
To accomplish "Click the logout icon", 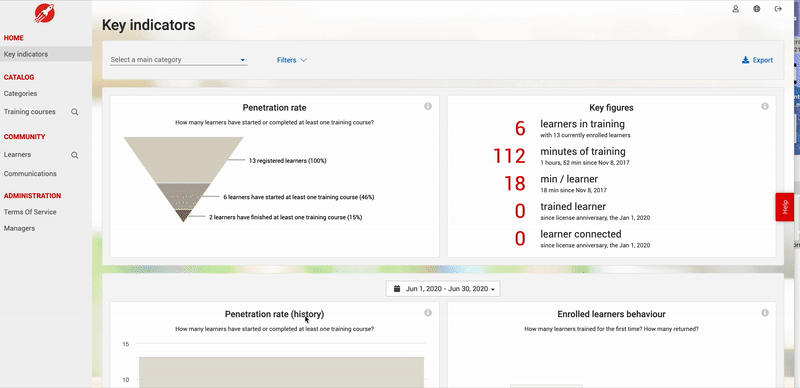I will (778, 9).
